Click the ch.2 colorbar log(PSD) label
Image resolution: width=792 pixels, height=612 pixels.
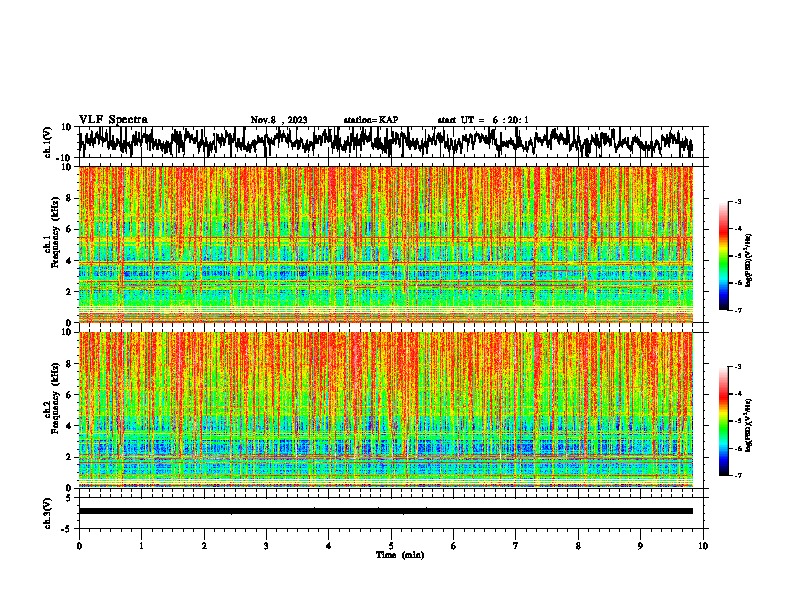(749, 425)
